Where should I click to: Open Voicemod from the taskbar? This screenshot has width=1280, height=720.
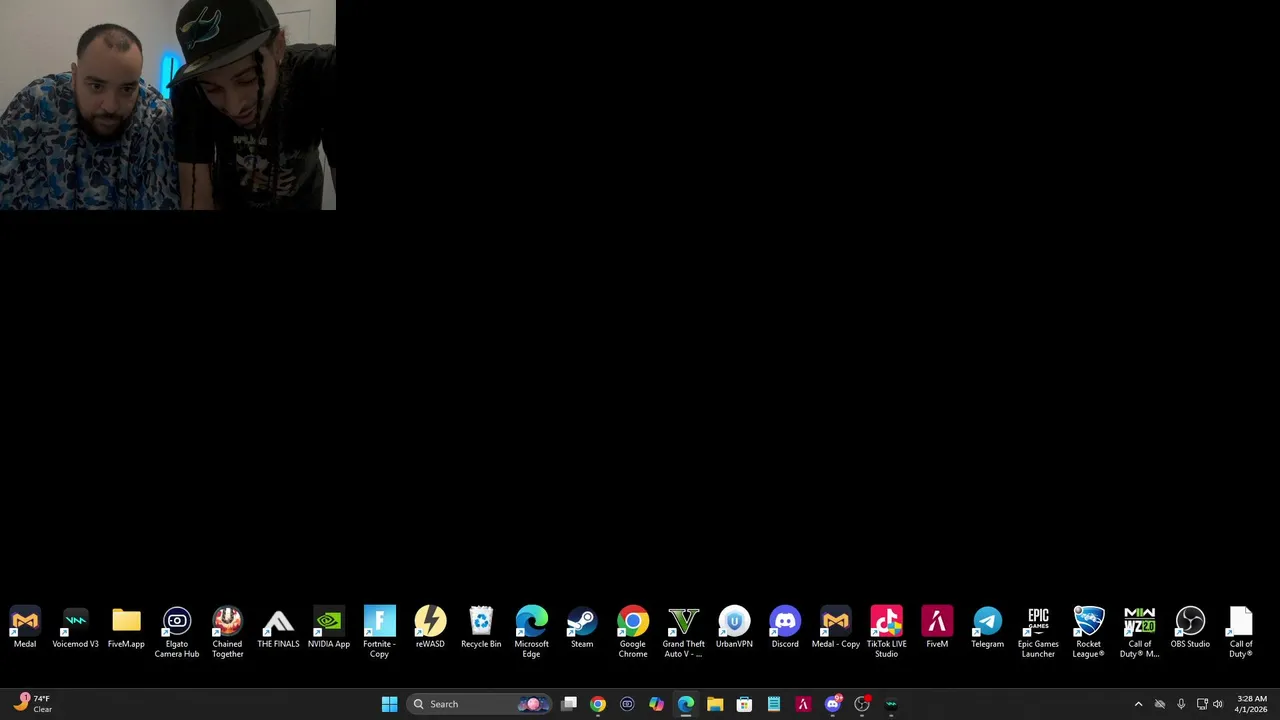click(891, 704)
